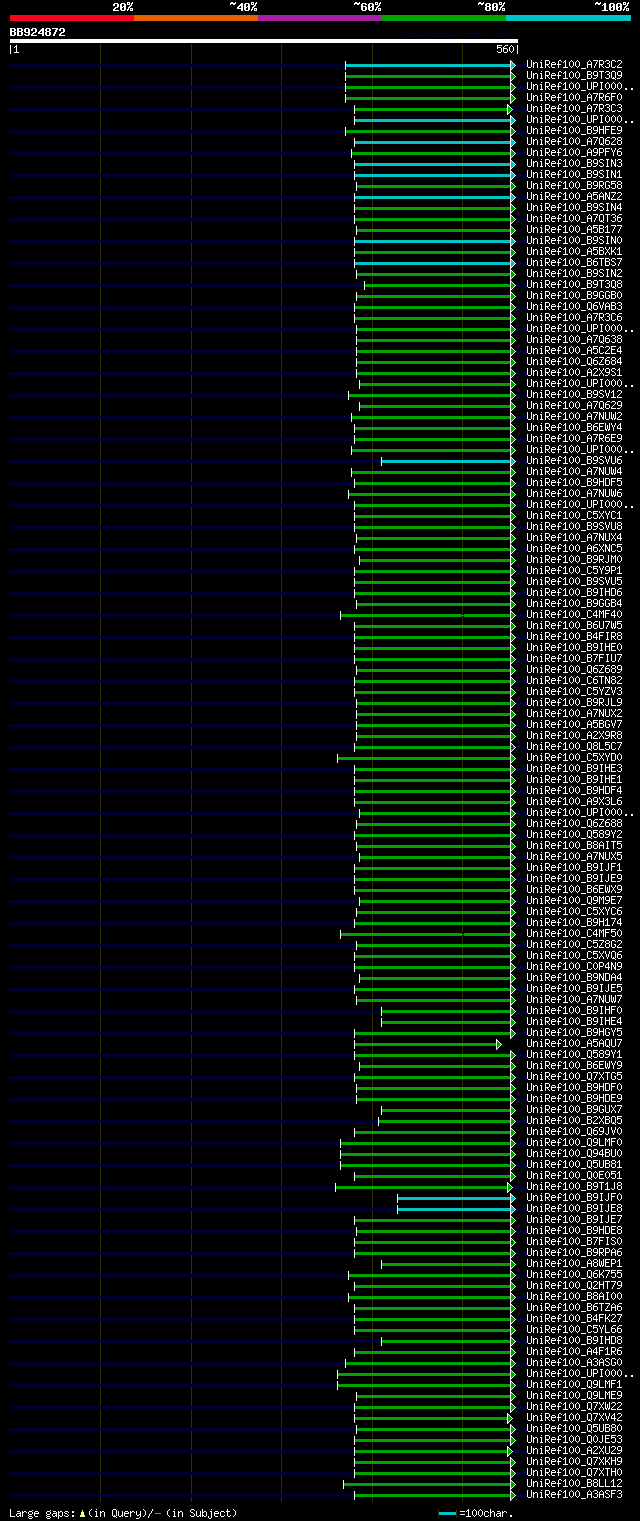Click the UniRef100_Q6VAB3 label

(574, 307)
